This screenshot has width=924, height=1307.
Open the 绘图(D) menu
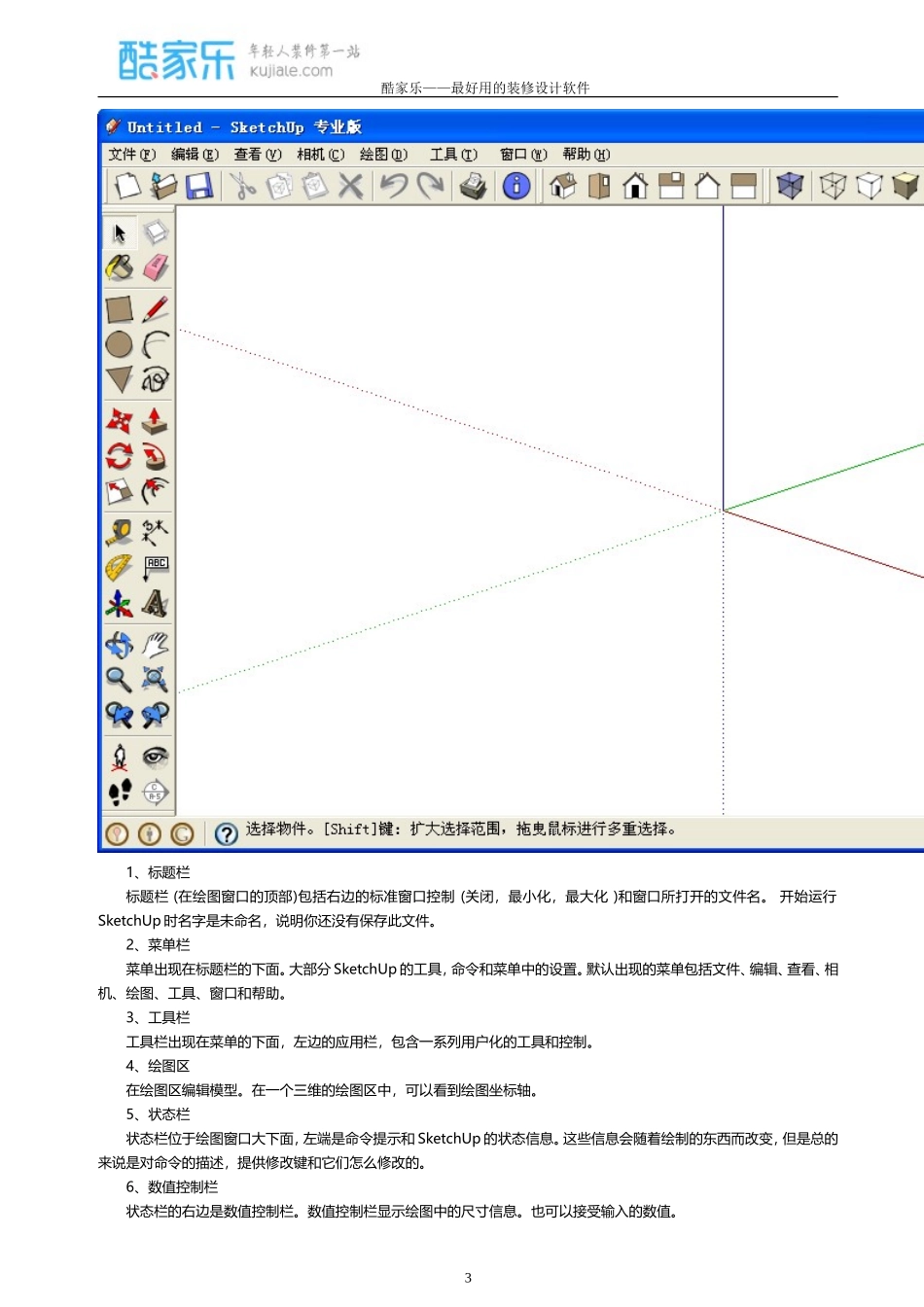coord(383,154)
